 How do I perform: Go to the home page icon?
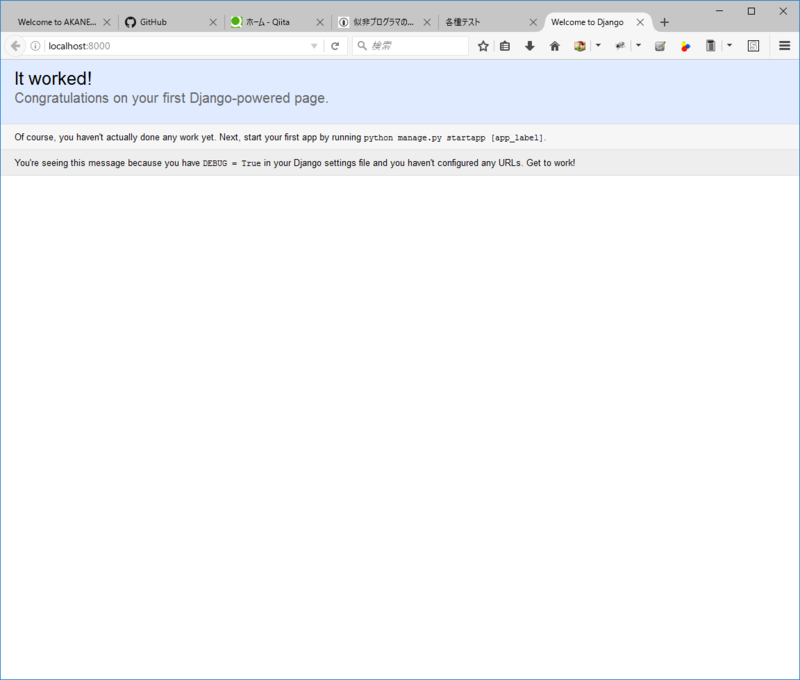(555, 46)
